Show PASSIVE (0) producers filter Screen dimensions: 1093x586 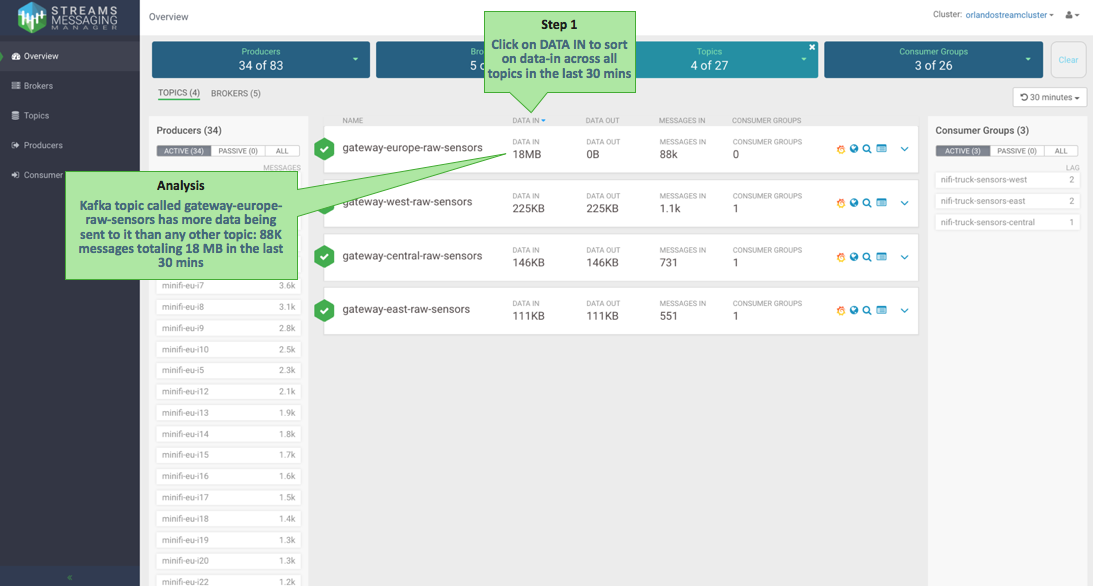point(237,151)
